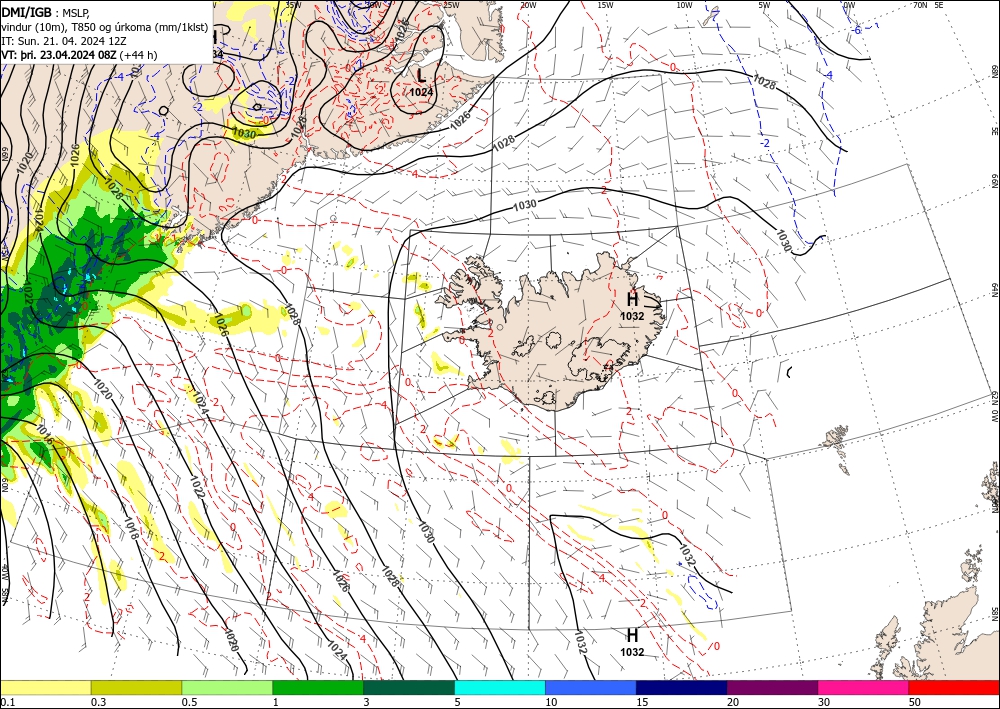Click the '0.5' legend value
Viewport: 1000px width, 709px height.
pyautogui.click(x=189, y=702)
